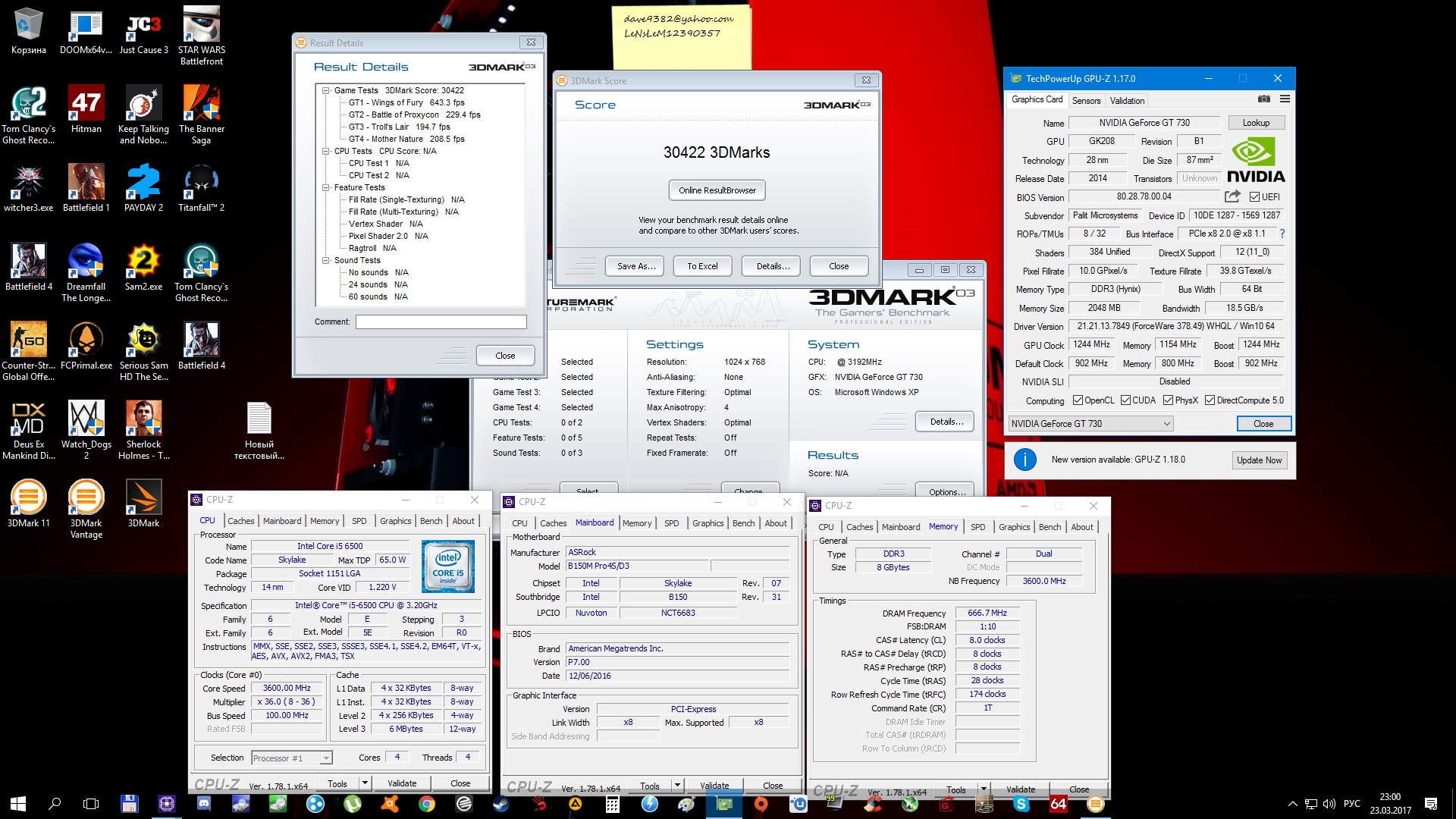The image size is (1456, 819).
Task: Open Google Chrome from taskbar
Action: click(x=426, y=804)
